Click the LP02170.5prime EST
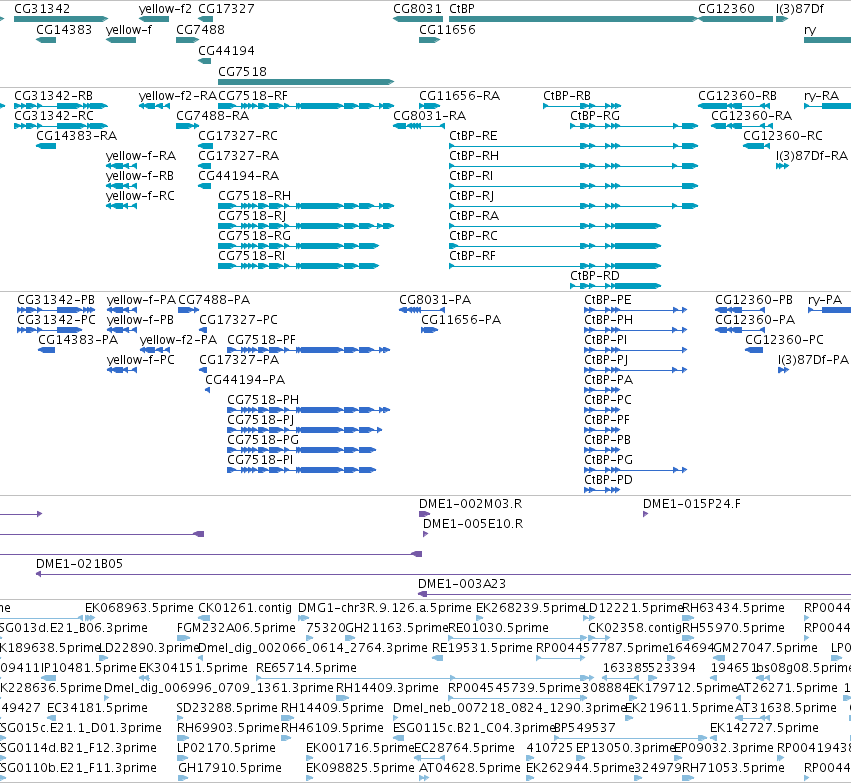 click(183, 757)
